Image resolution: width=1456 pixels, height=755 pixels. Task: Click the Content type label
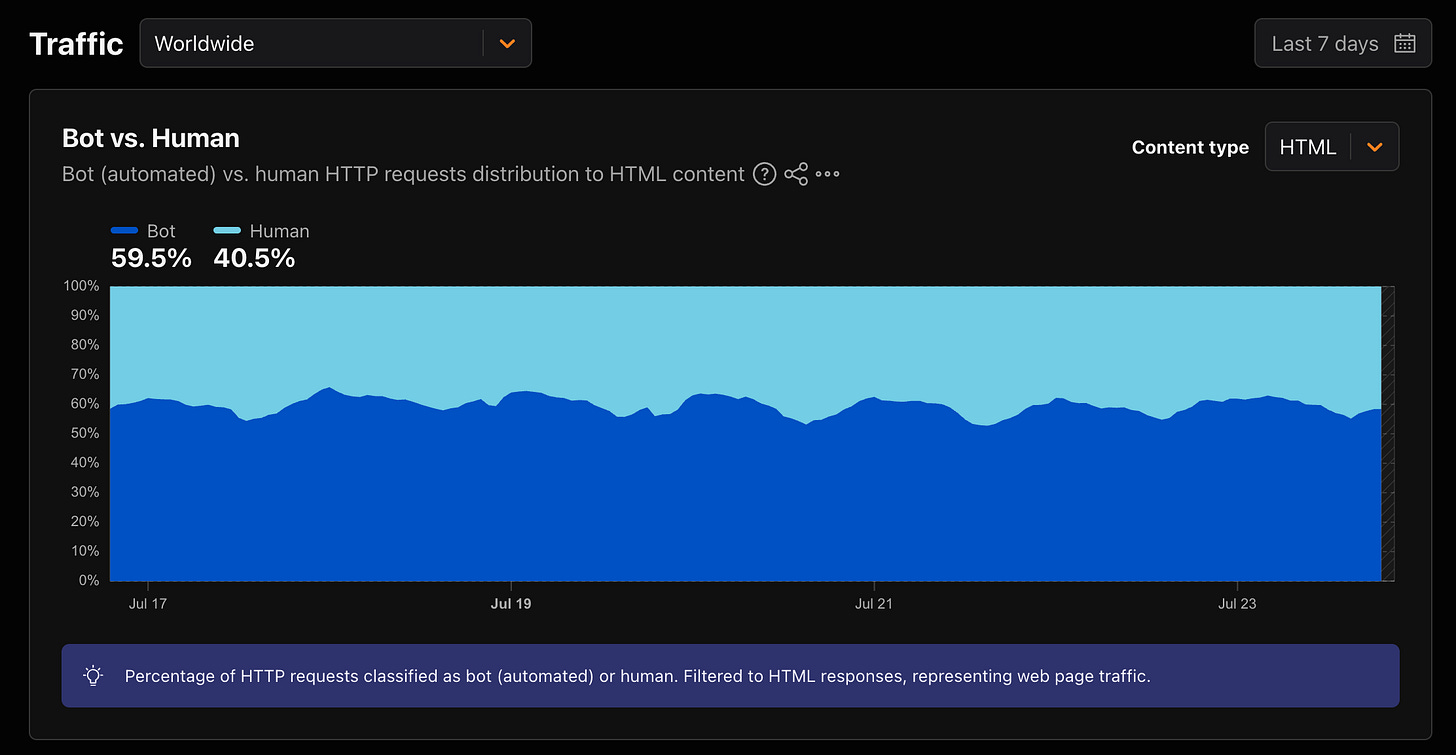(1190, 147)
